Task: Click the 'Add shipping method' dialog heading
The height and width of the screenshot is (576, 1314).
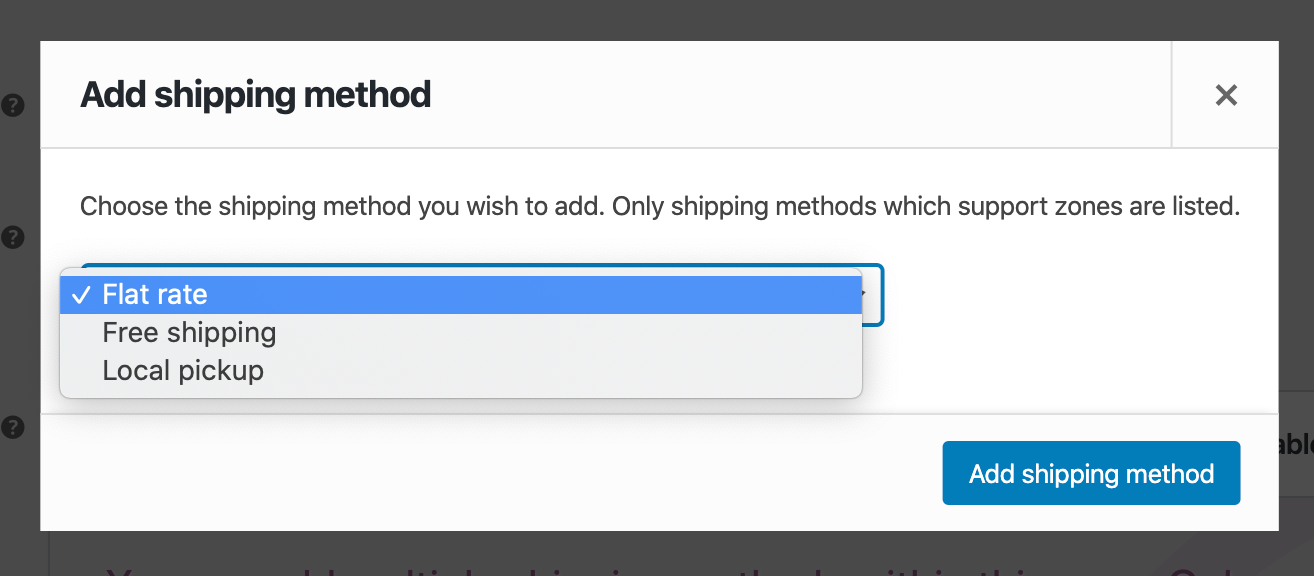Action: [255, 95]
